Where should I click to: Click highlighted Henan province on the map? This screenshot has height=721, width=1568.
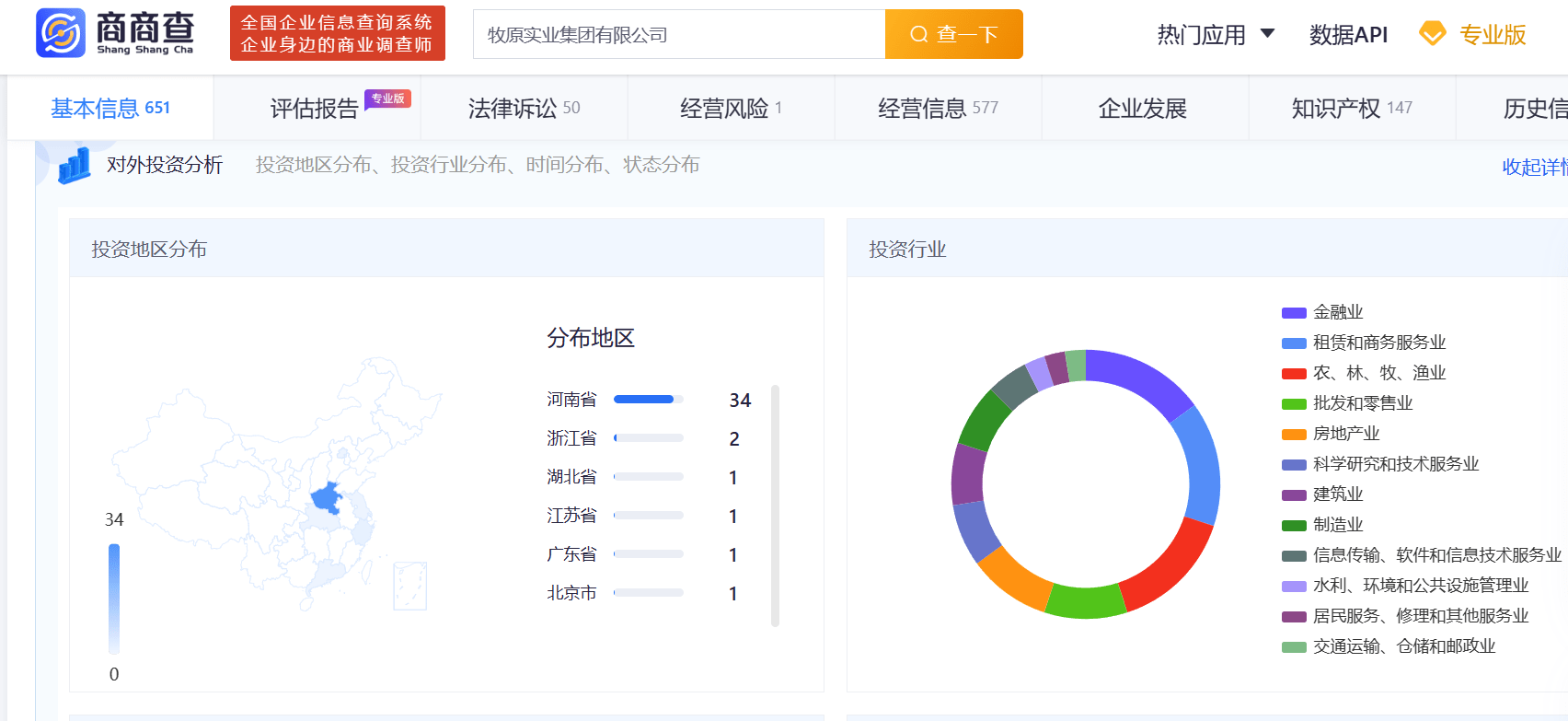coord(327,498)
